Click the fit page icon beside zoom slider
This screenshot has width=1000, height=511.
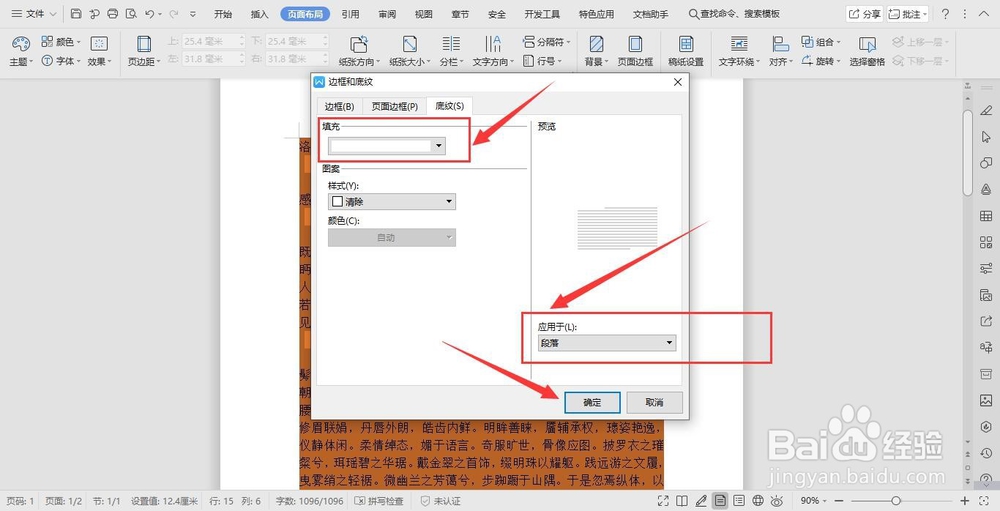[x=984, y=501]
